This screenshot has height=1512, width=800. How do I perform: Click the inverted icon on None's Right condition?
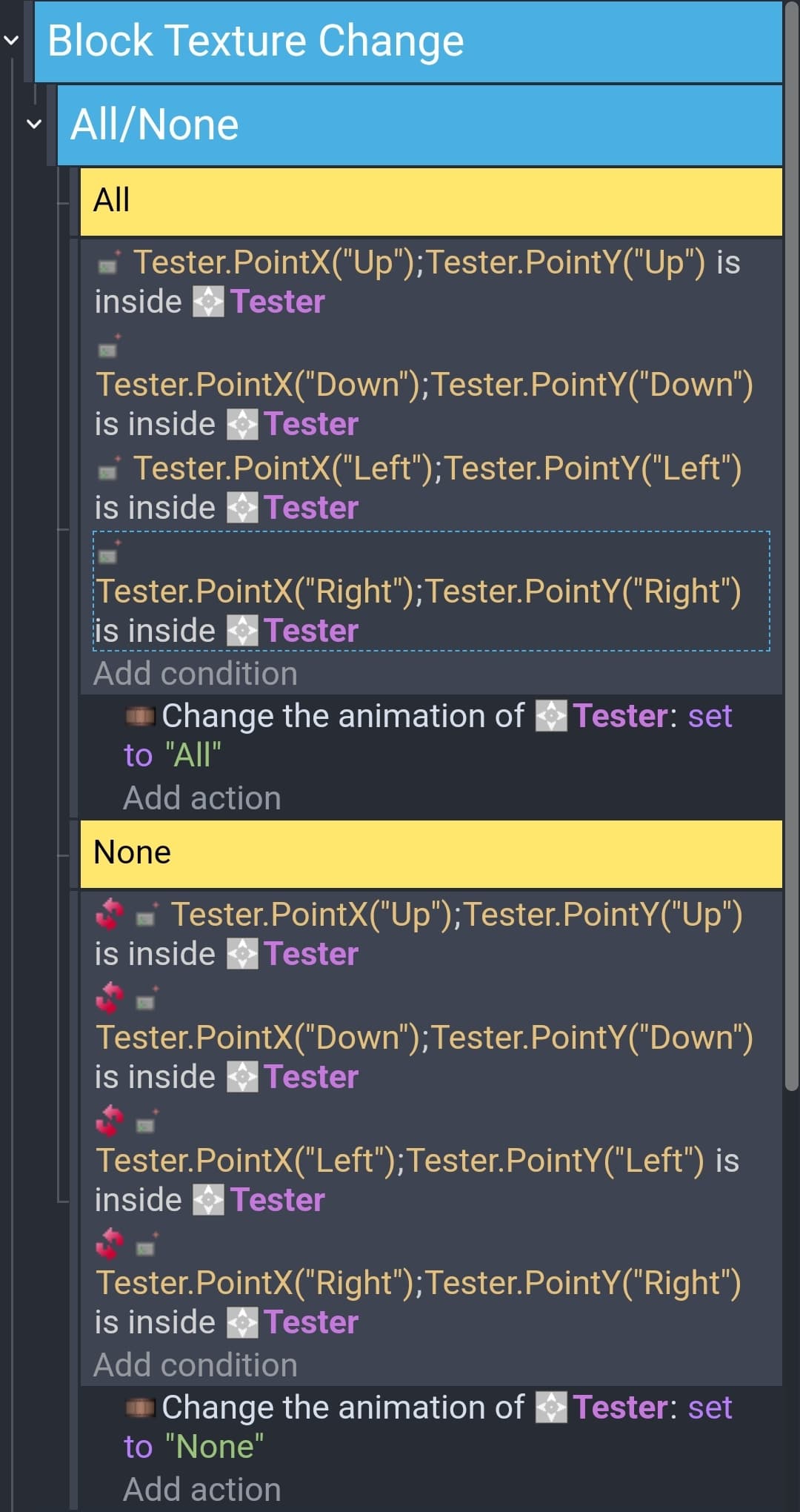[x=110, y=1244]
